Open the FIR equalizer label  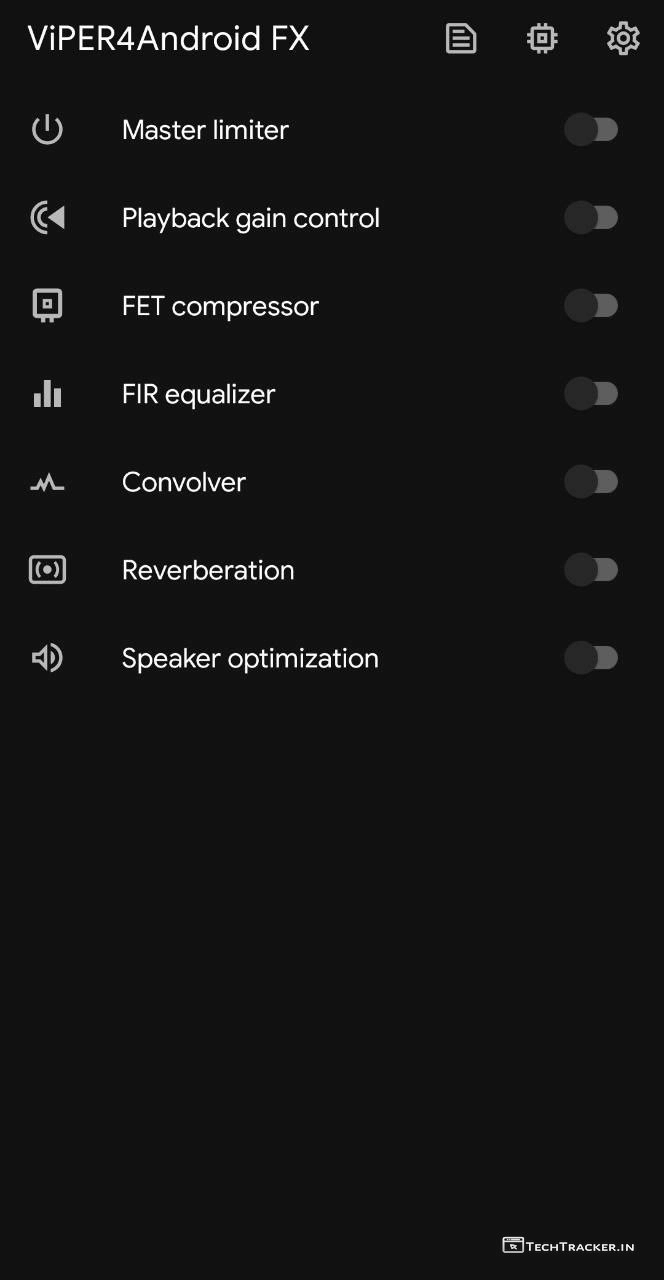tap(198, 394)
